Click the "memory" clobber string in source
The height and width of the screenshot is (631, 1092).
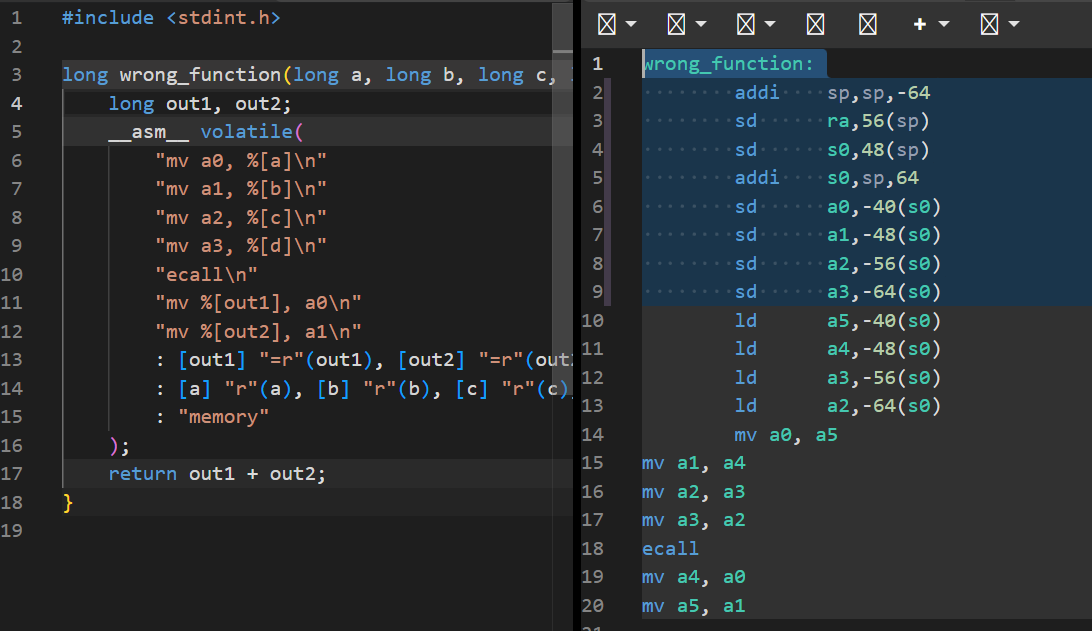pos(223,417)
